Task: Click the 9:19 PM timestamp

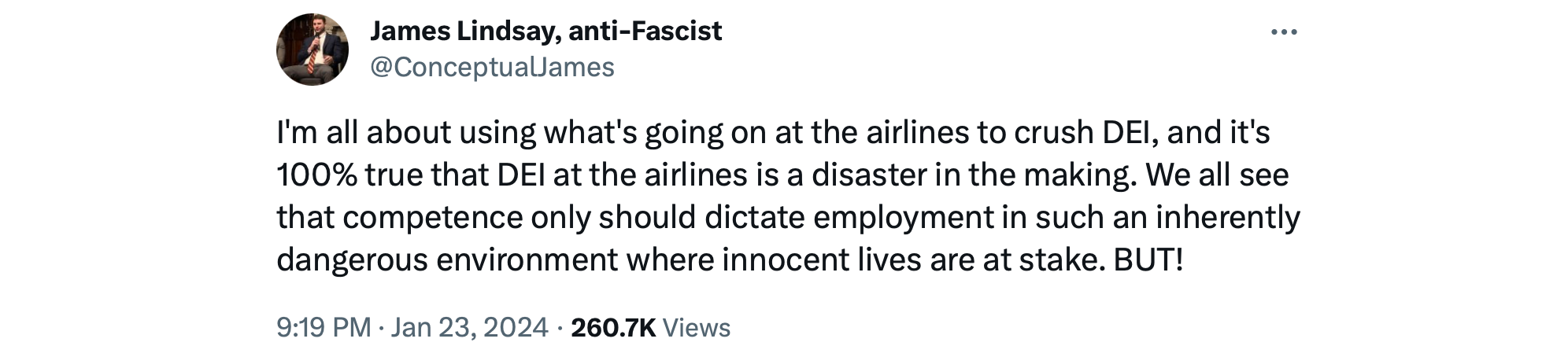Action: point(323,327)
